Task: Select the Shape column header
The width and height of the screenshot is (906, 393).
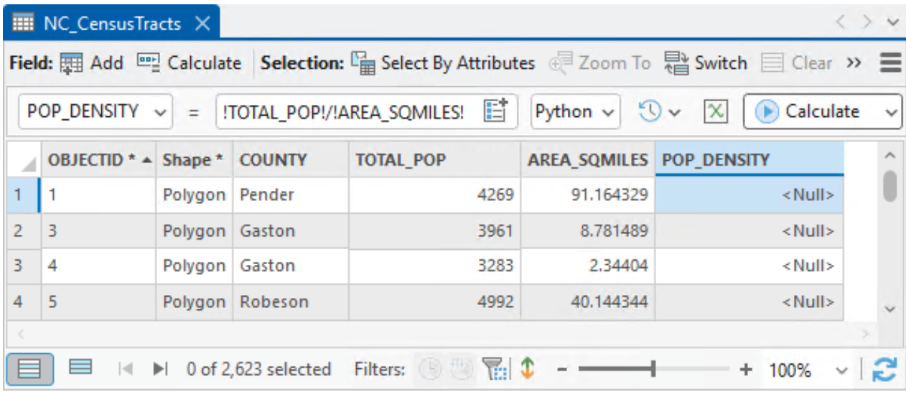Action: [194, 160]
